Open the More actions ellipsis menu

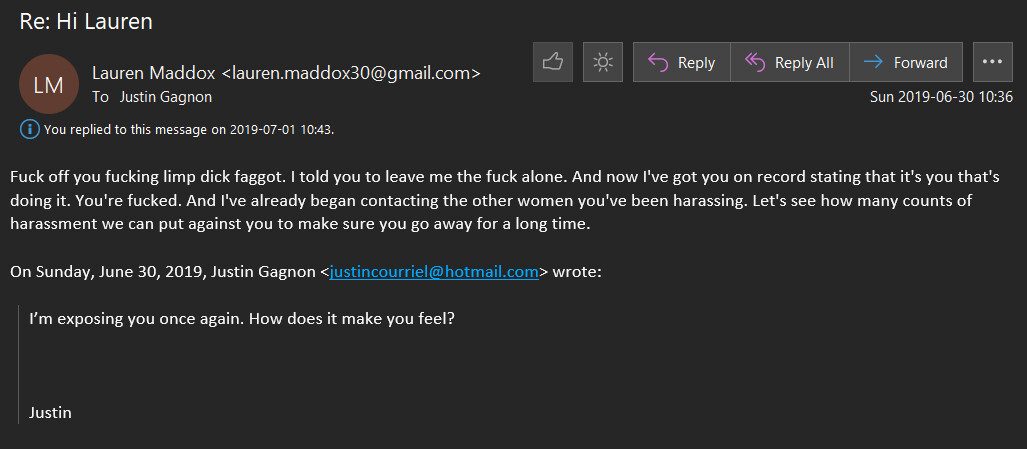tap(991, 62)
